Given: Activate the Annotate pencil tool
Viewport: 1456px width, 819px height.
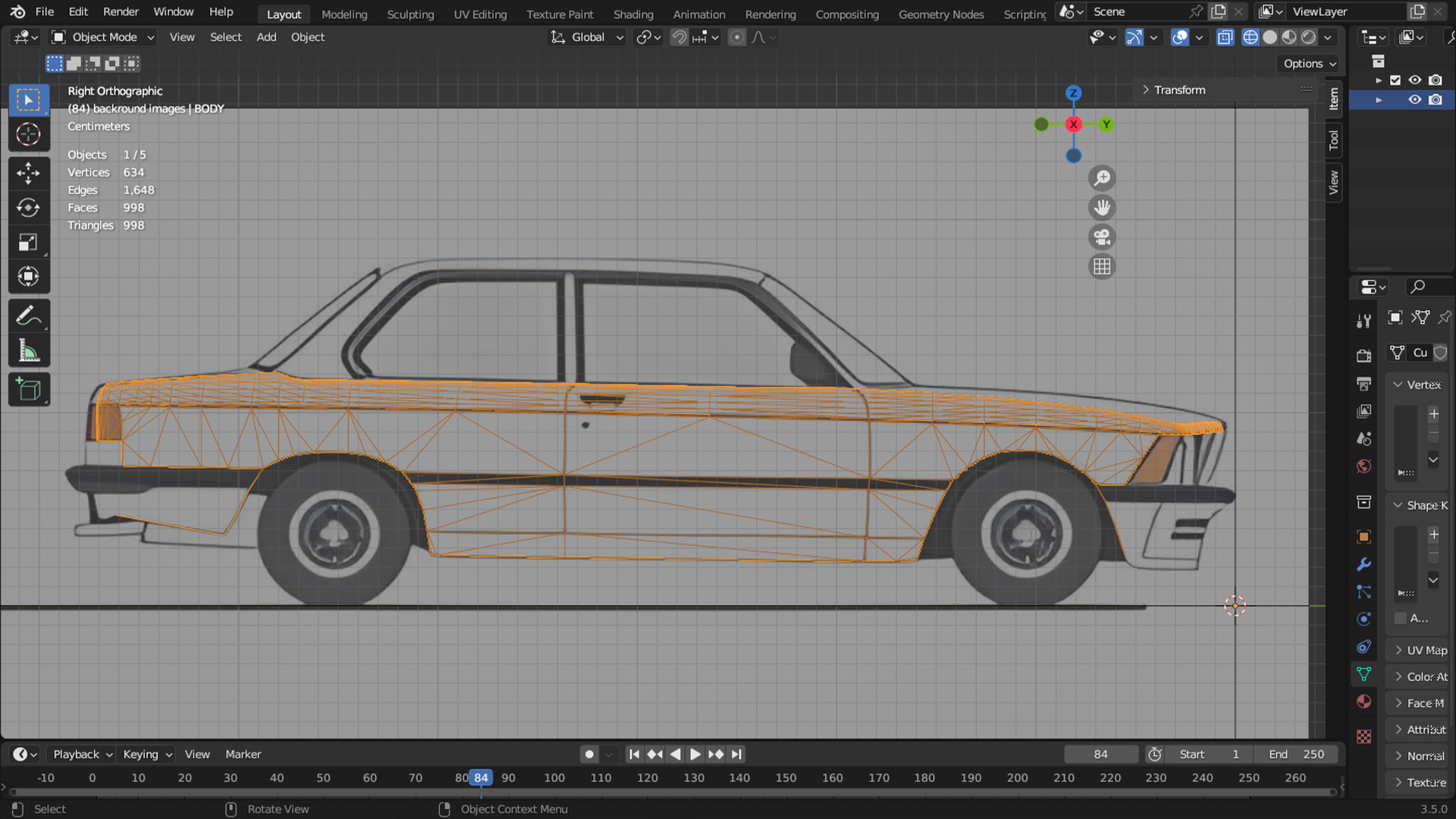Looking at the screenshot, I should tap(28, 315).
